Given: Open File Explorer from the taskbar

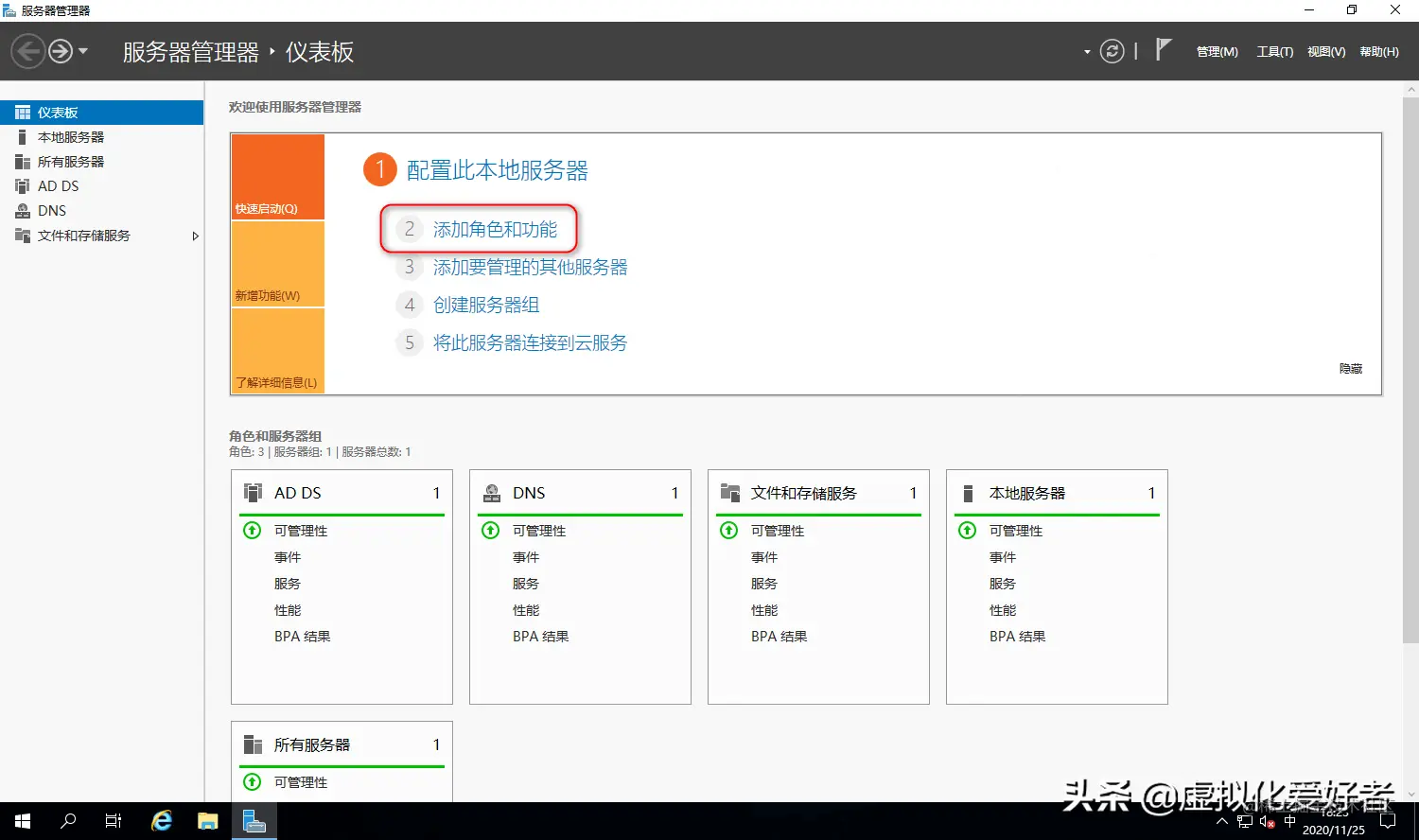Looking at the screenshot, I should tap(207, 819).
